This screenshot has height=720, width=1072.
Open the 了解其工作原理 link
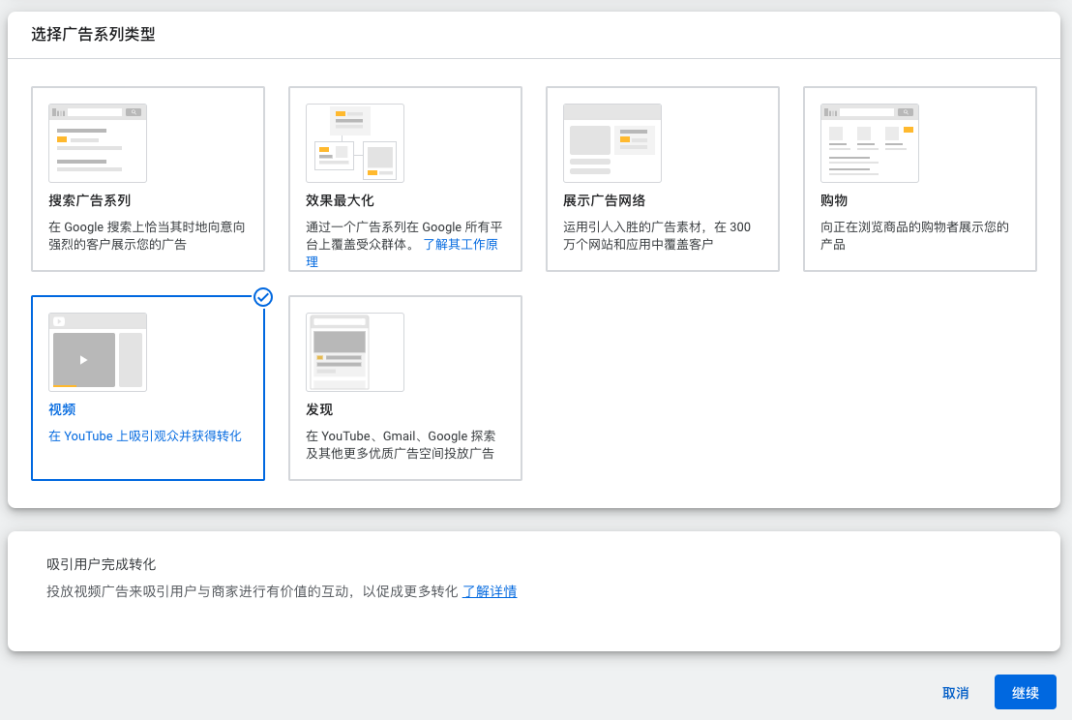[462, 243]
